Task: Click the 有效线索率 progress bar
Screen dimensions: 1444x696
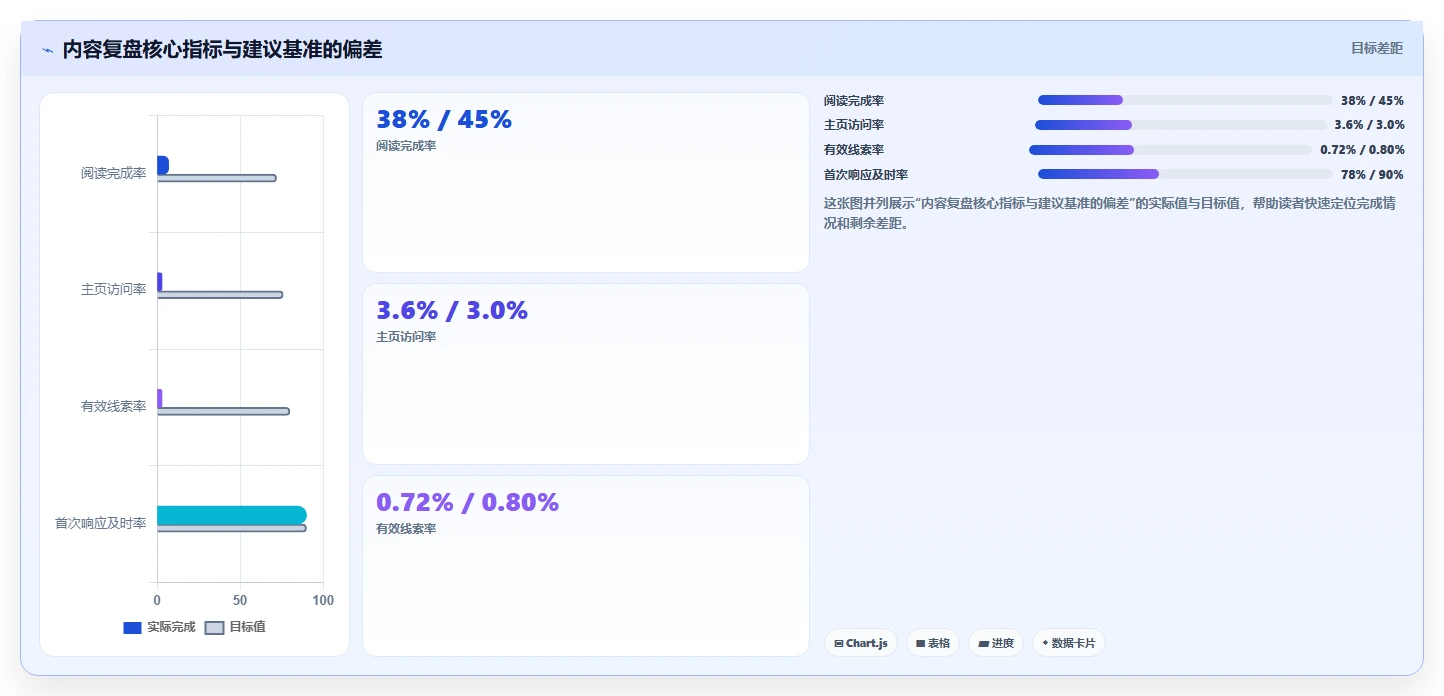Action: pyautogui.click(x=1170, y=150)
